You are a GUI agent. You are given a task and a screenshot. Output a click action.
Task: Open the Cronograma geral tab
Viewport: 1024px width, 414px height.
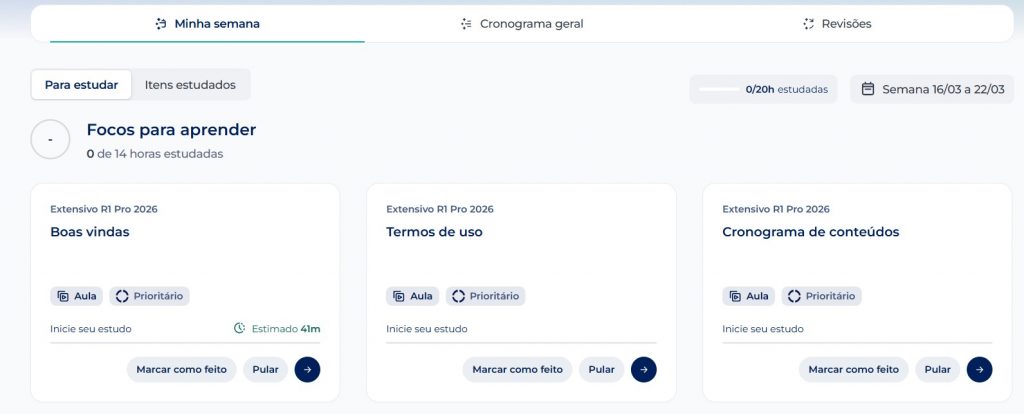tap(531, 24)
